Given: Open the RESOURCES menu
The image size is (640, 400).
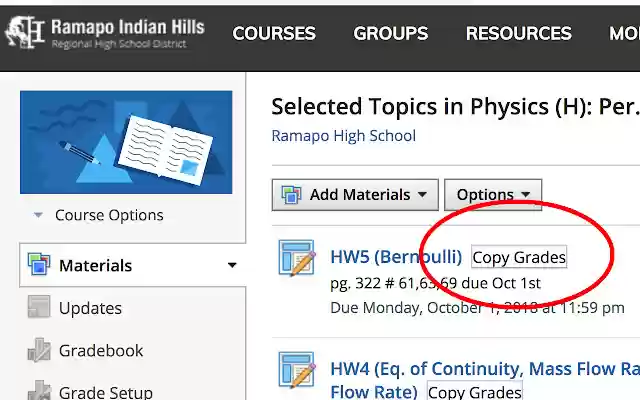Looking at the screenshot, I should 518,33.
